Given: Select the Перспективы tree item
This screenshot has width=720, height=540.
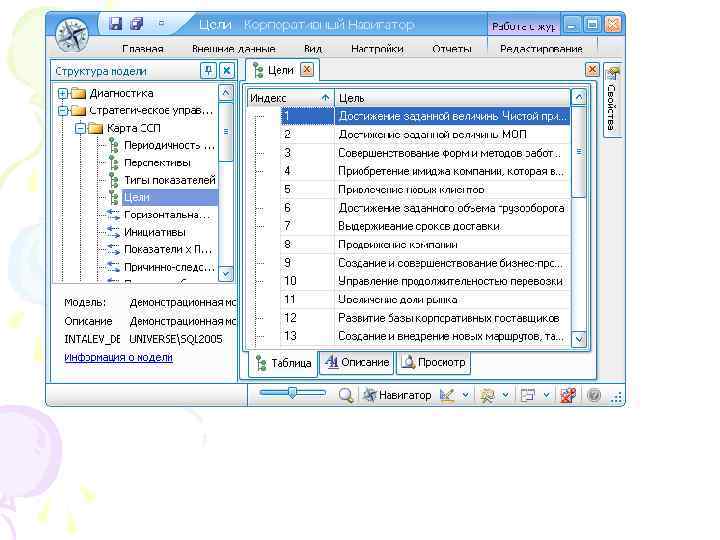Looking at the screenshot, I should pos(157,163).
